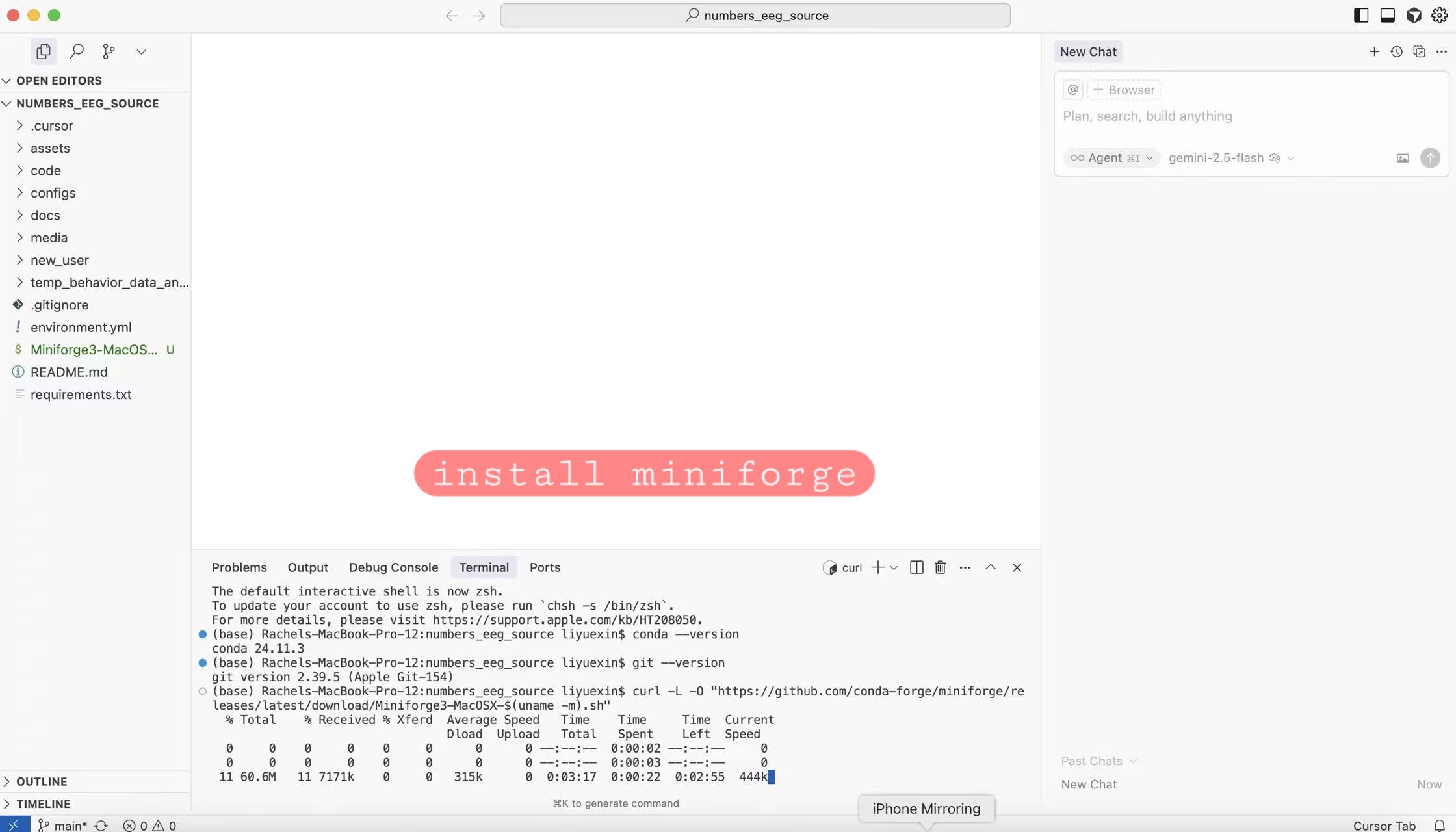Select the Search icon in the sidebar
Viewport: 1456px width, 832px height.
coord(76,51)
